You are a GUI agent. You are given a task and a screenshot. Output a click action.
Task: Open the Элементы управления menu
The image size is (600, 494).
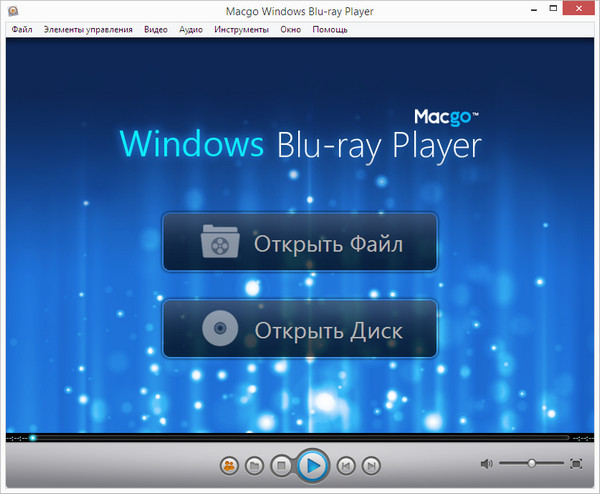88,30
